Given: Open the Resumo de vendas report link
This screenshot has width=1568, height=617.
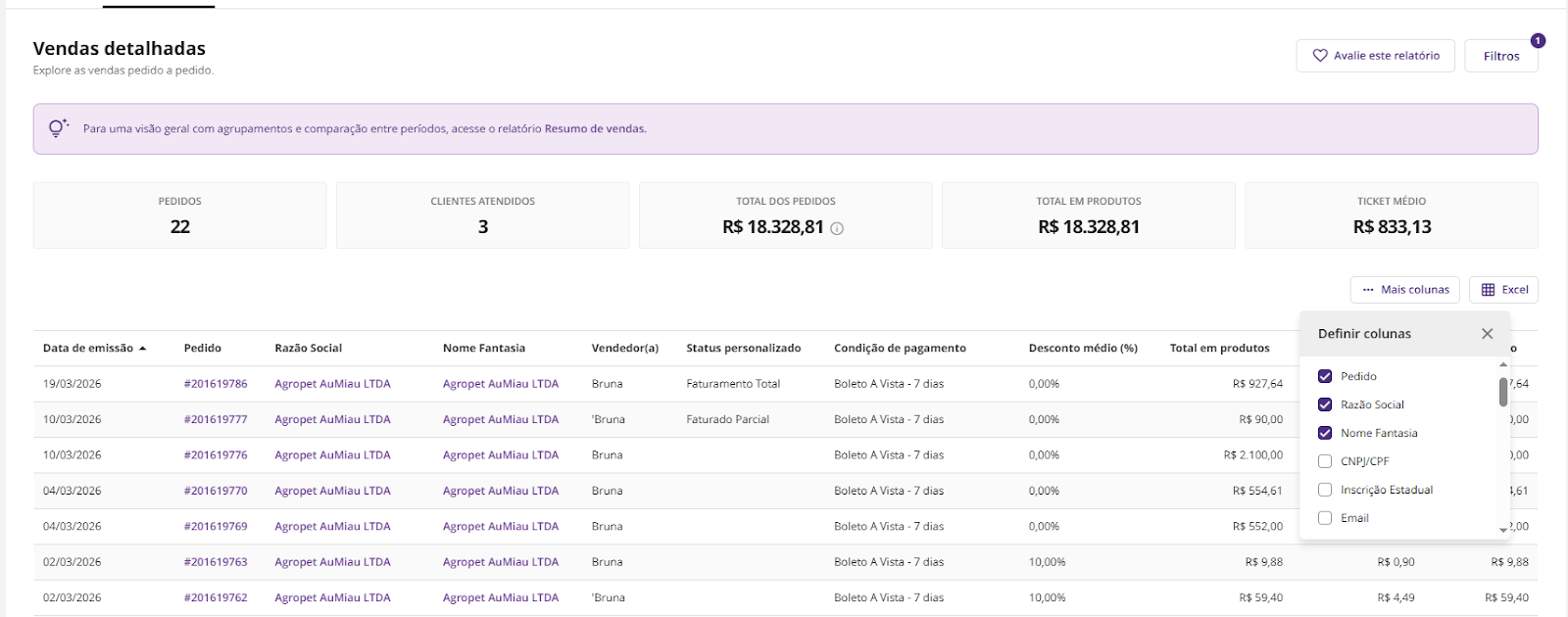Looking at the screenshot, I should (595, 129).
